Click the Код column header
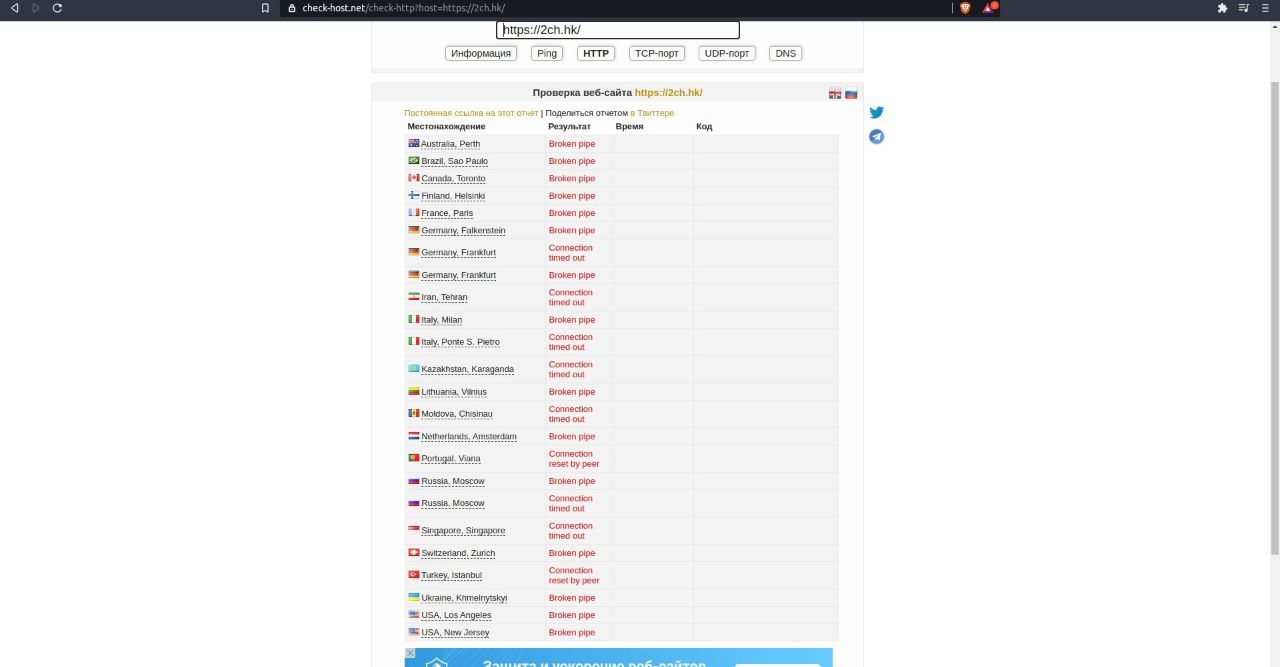This screenshot has width=1280, height=667. pos(704,127)
